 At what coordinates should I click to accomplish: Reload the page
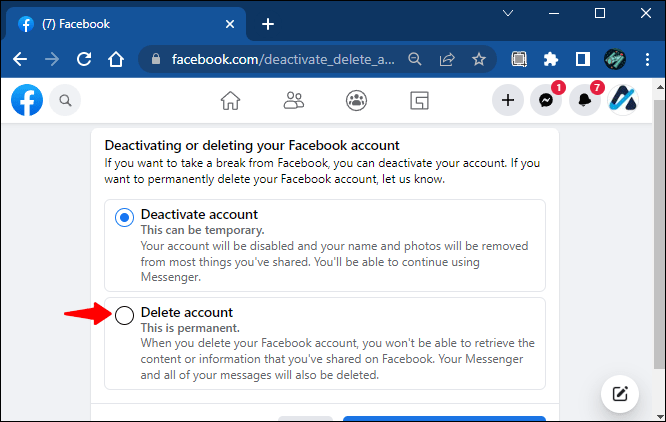[84, 59]
